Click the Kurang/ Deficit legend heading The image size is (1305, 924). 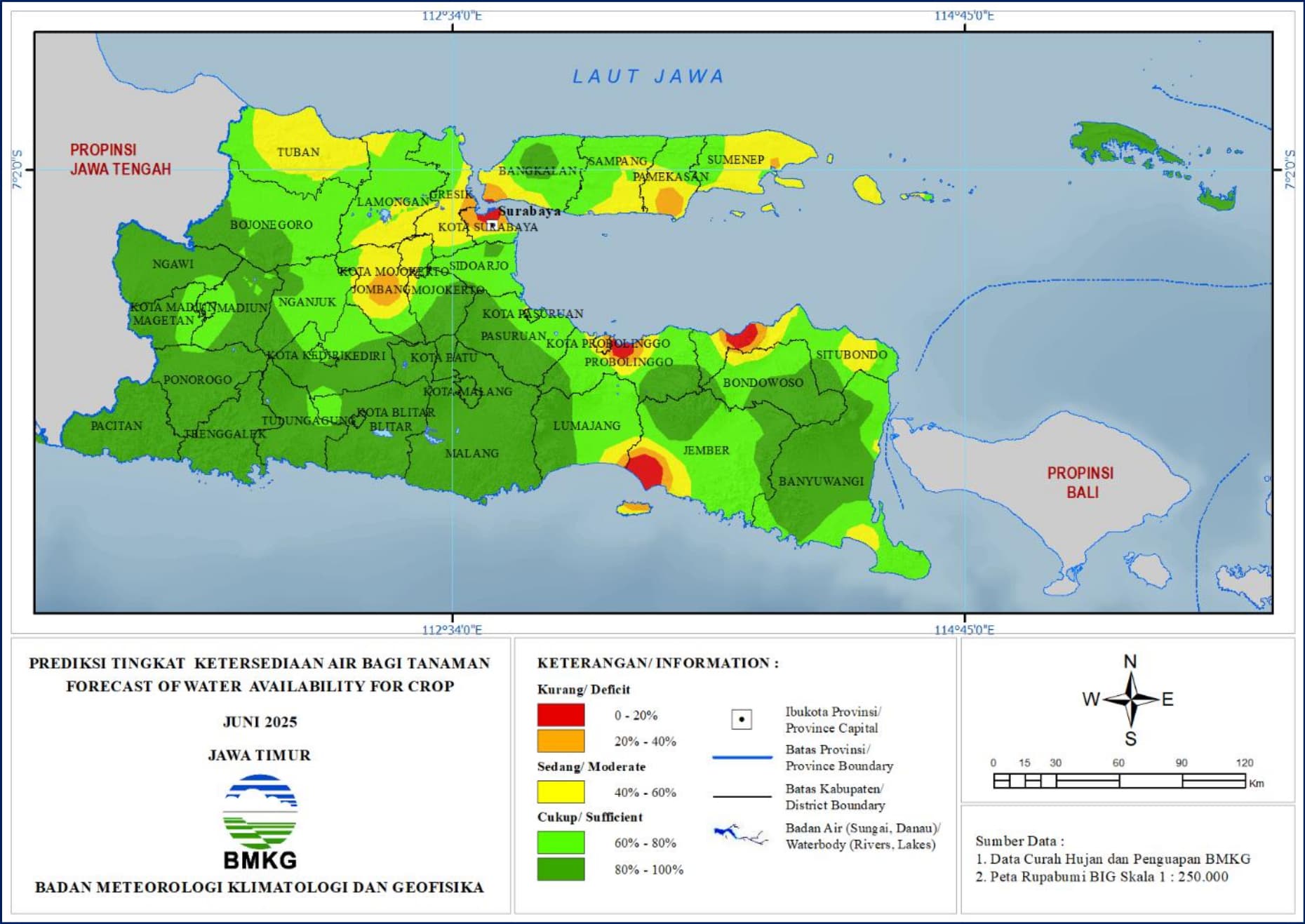[584, 689]
